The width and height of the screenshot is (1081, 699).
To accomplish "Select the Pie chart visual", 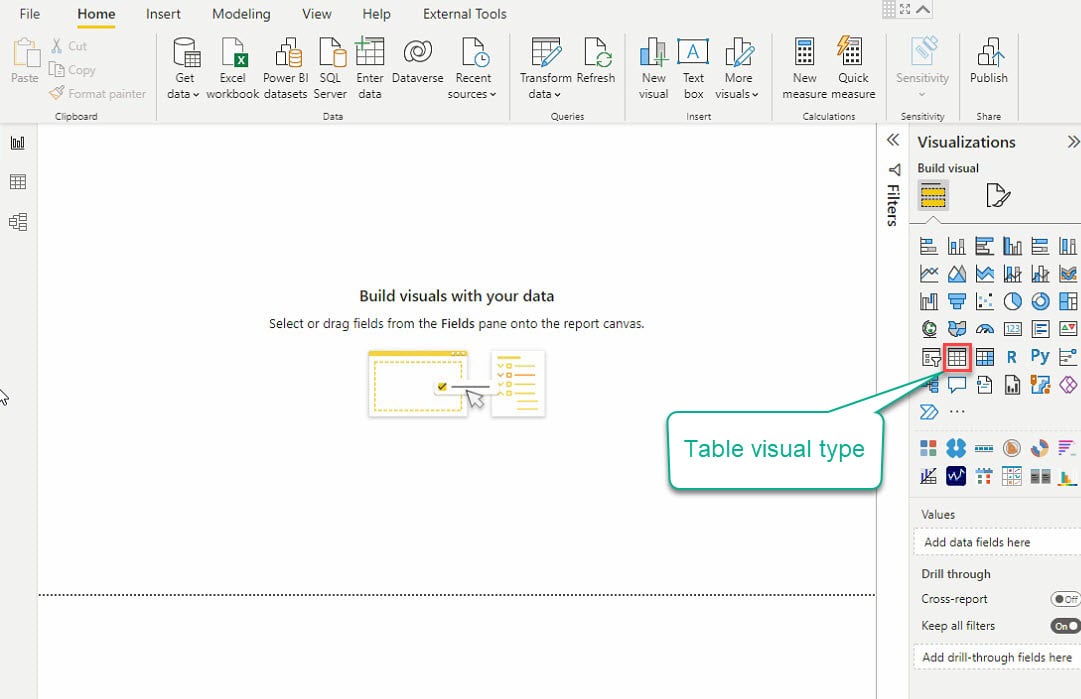I will (x=1012, y=301).
